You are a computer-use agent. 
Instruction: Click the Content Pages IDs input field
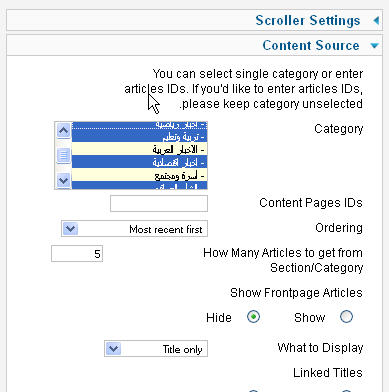(x=159, y=203)
